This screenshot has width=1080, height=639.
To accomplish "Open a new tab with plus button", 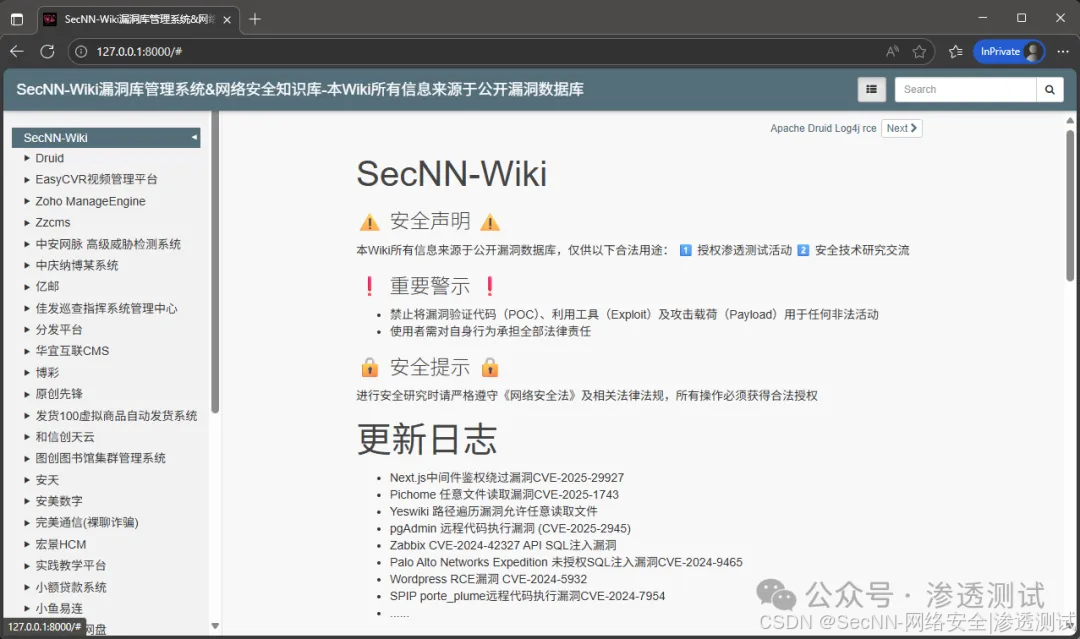I will pyautogui.click(x=255, y=19).
